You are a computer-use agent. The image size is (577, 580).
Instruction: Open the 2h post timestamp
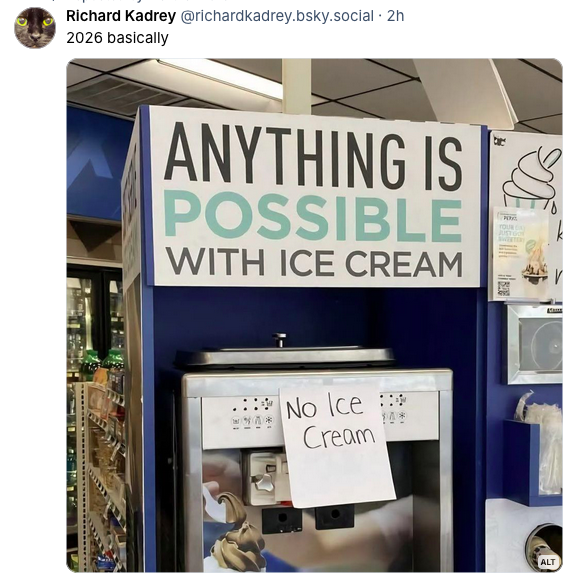pos(395,16)
